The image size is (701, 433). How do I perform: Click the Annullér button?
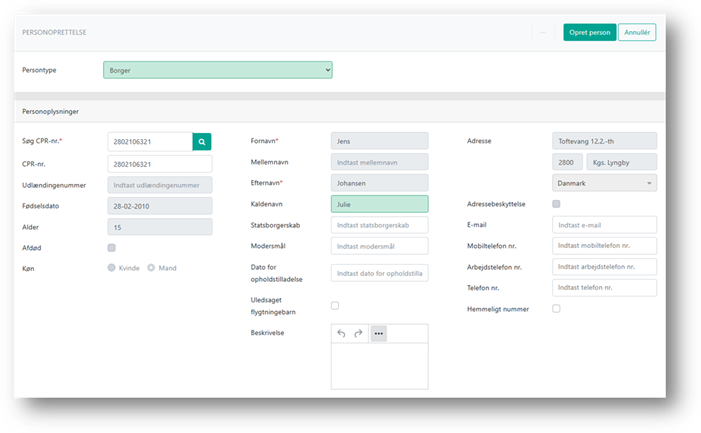click(637, 32)
